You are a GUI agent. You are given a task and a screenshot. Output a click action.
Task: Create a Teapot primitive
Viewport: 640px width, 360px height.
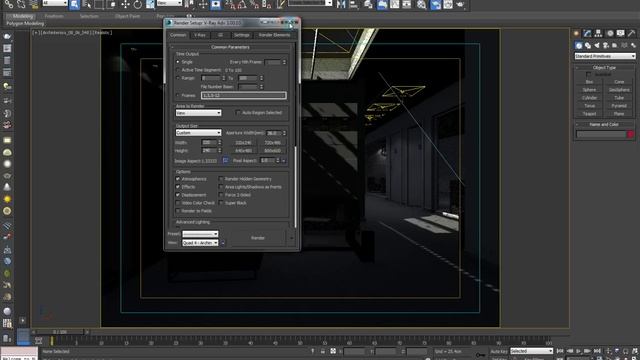[x=589, y=114]
